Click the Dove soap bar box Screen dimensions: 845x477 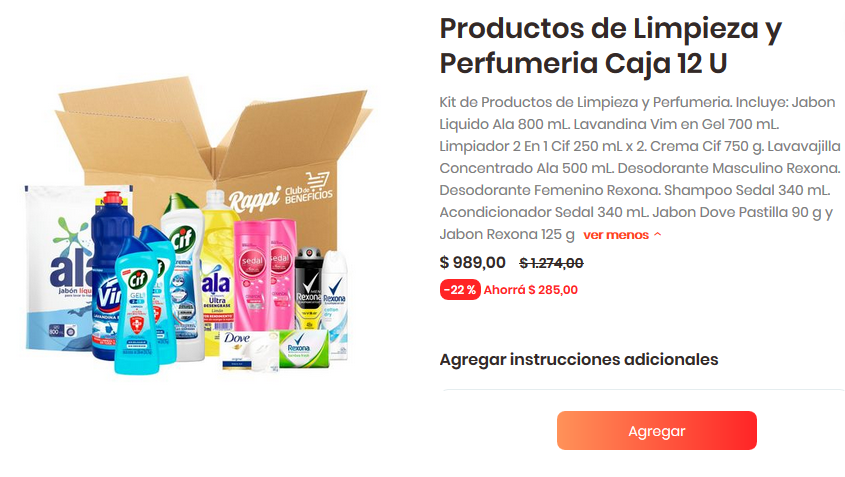(x=248, y=351)
